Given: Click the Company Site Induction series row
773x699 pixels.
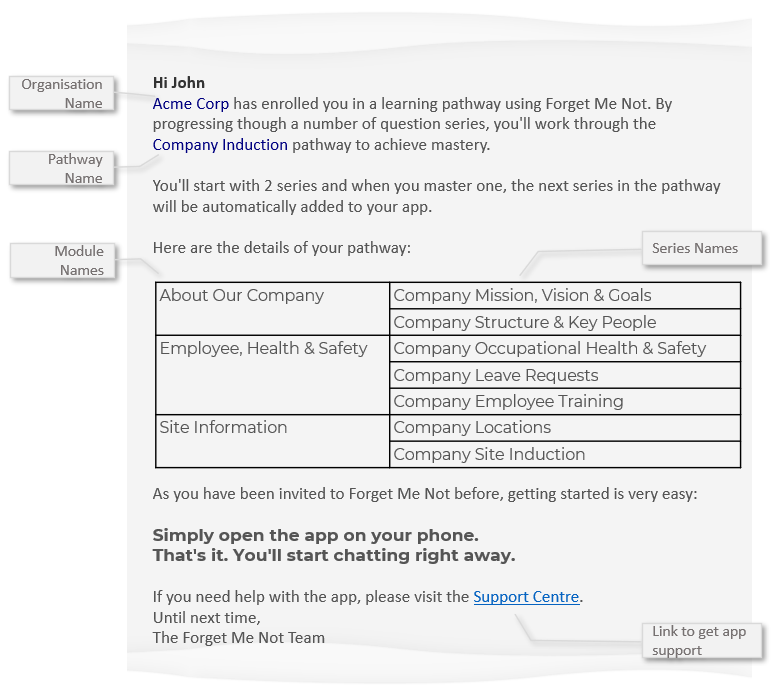Looking at the screenshot, I should click(x=489, y=455).
